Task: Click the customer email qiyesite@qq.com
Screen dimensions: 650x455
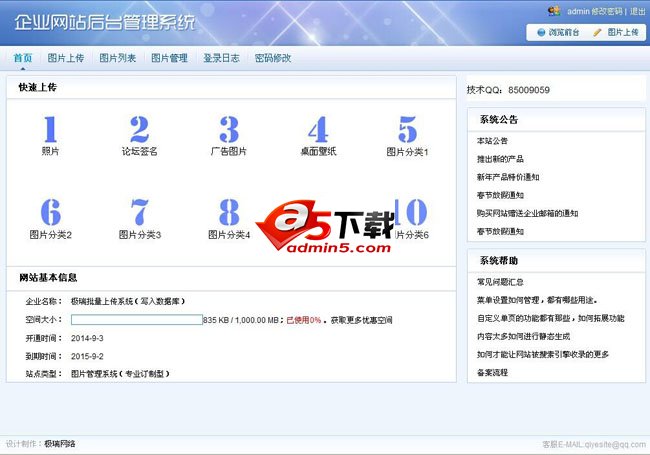Action: 615,444
